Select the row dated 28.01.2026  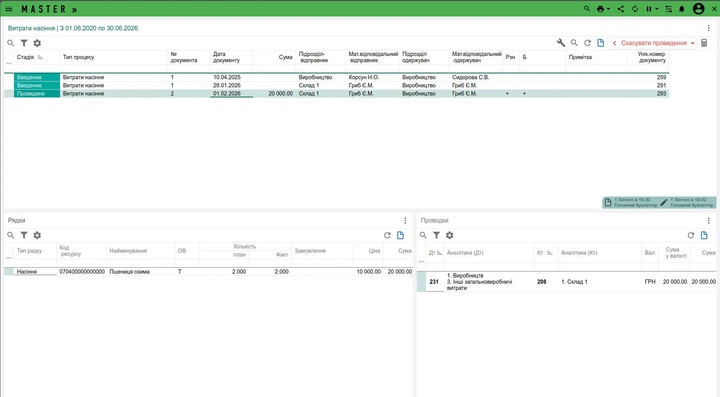pyautogui.click(x=337, y=85)
